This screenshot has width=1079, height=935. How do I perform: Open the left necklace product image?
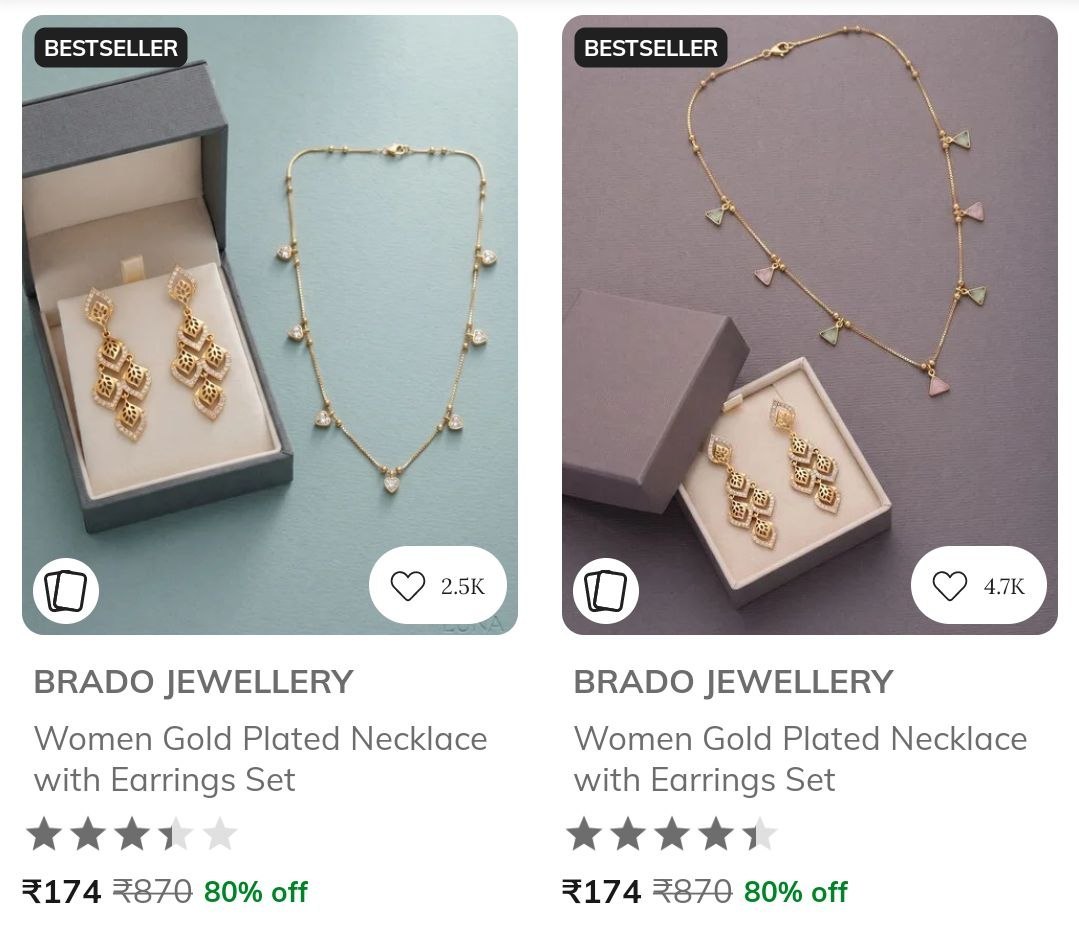(x=270, y=325)
